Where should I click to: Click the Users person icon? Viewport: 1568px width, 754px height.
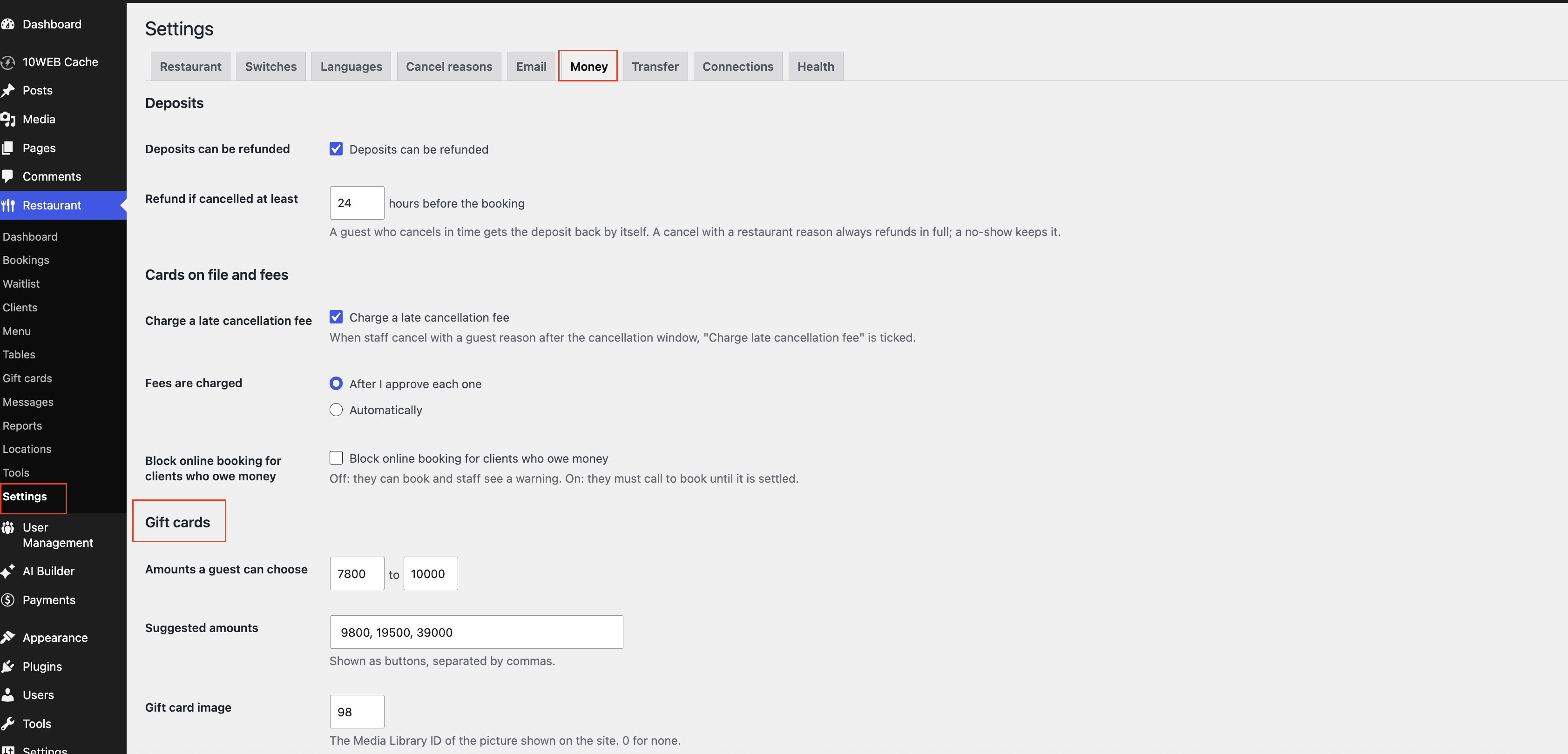[8, 695]
